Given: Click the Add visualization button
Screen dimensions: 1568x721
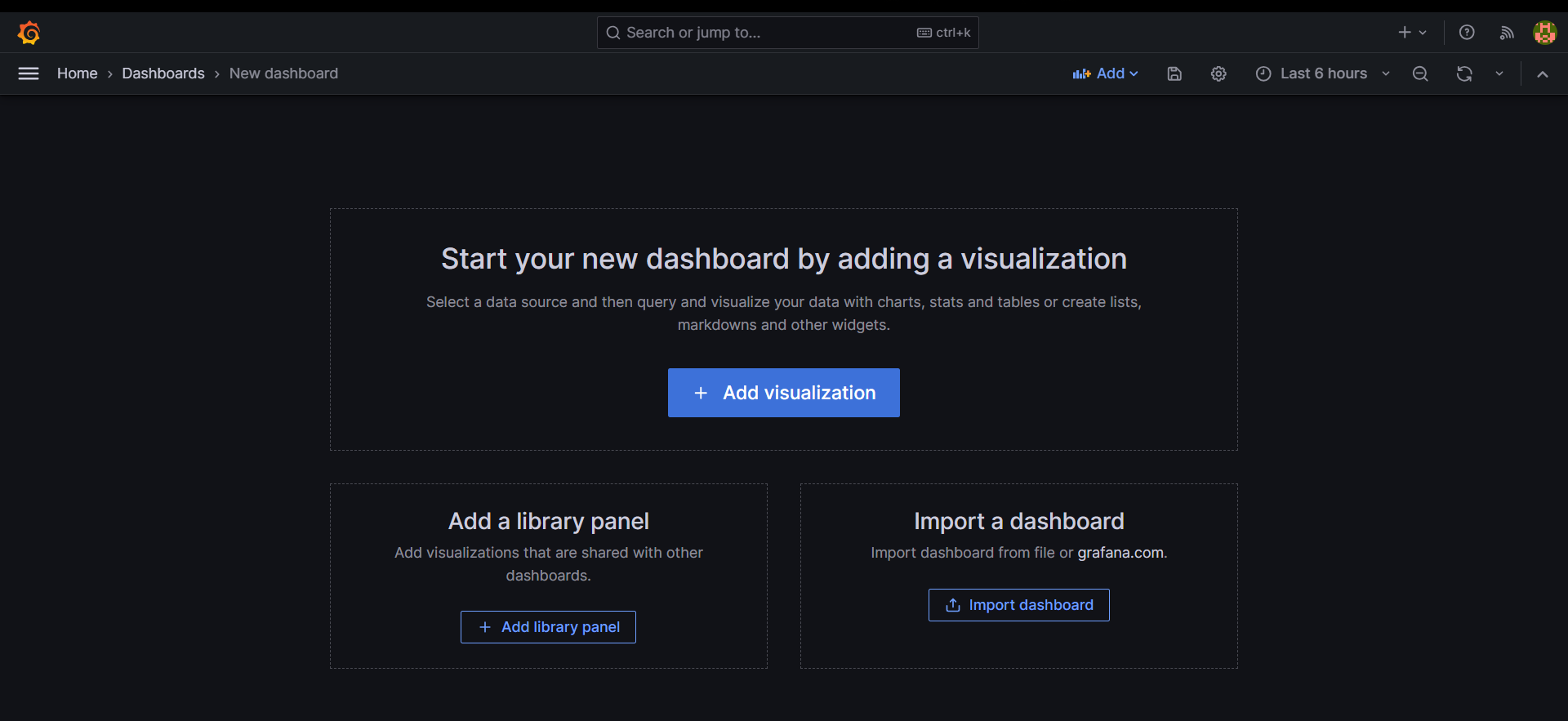Looking at the screenshot, I should pyautogui.click(x=784, y=393).
